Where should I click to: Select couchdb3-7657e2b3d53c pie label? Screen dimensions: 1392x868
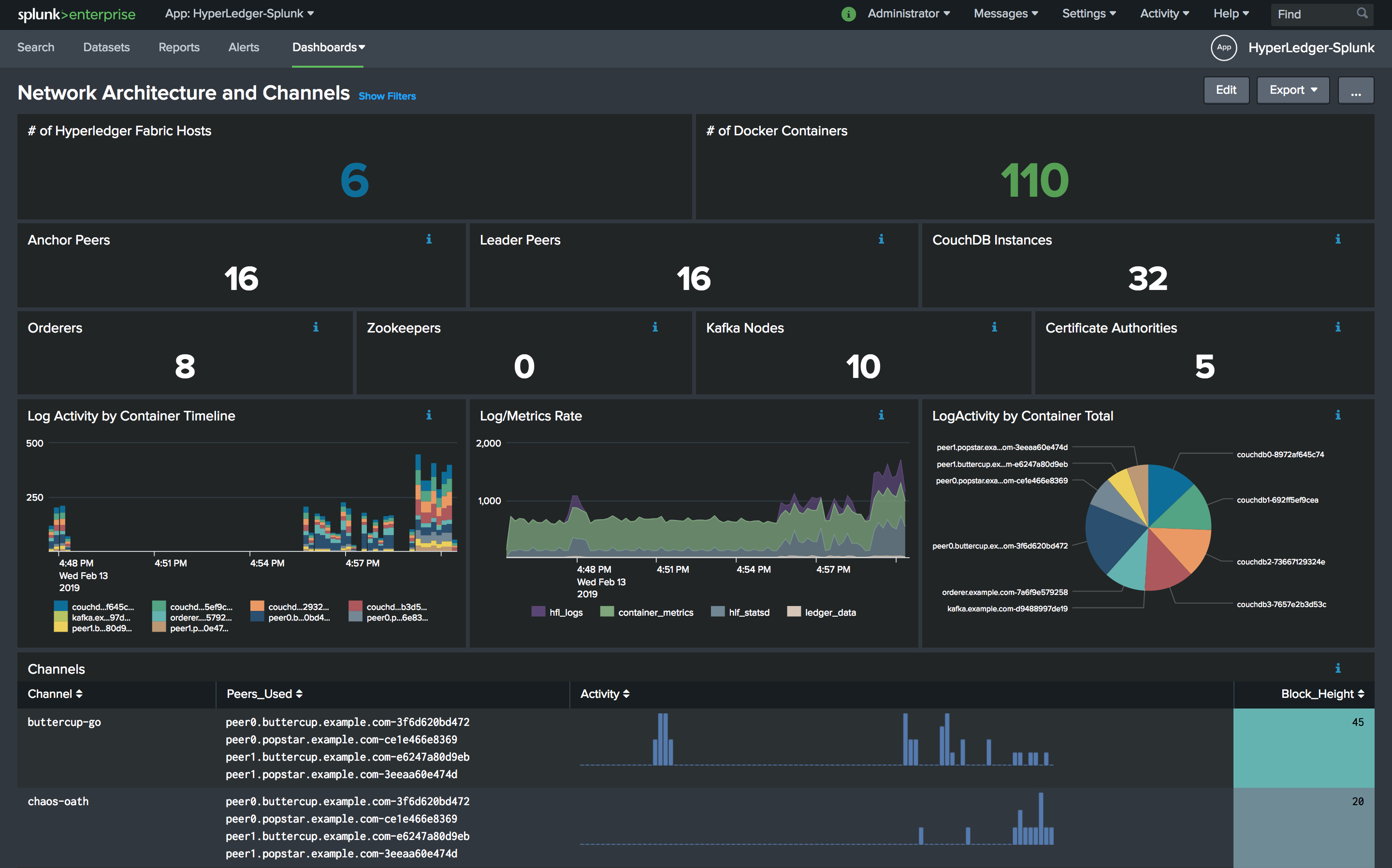[1281, 605]
